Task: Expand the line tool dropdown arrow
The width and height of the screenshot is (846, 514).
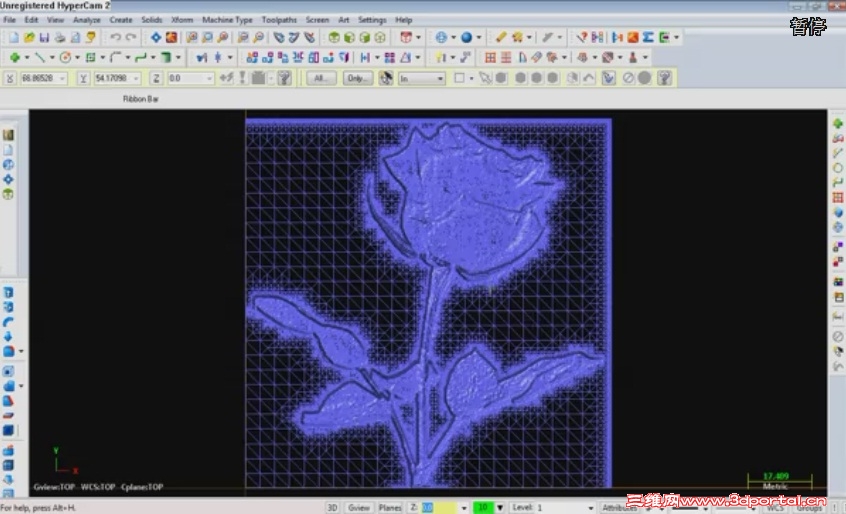Action: (52, 57)
